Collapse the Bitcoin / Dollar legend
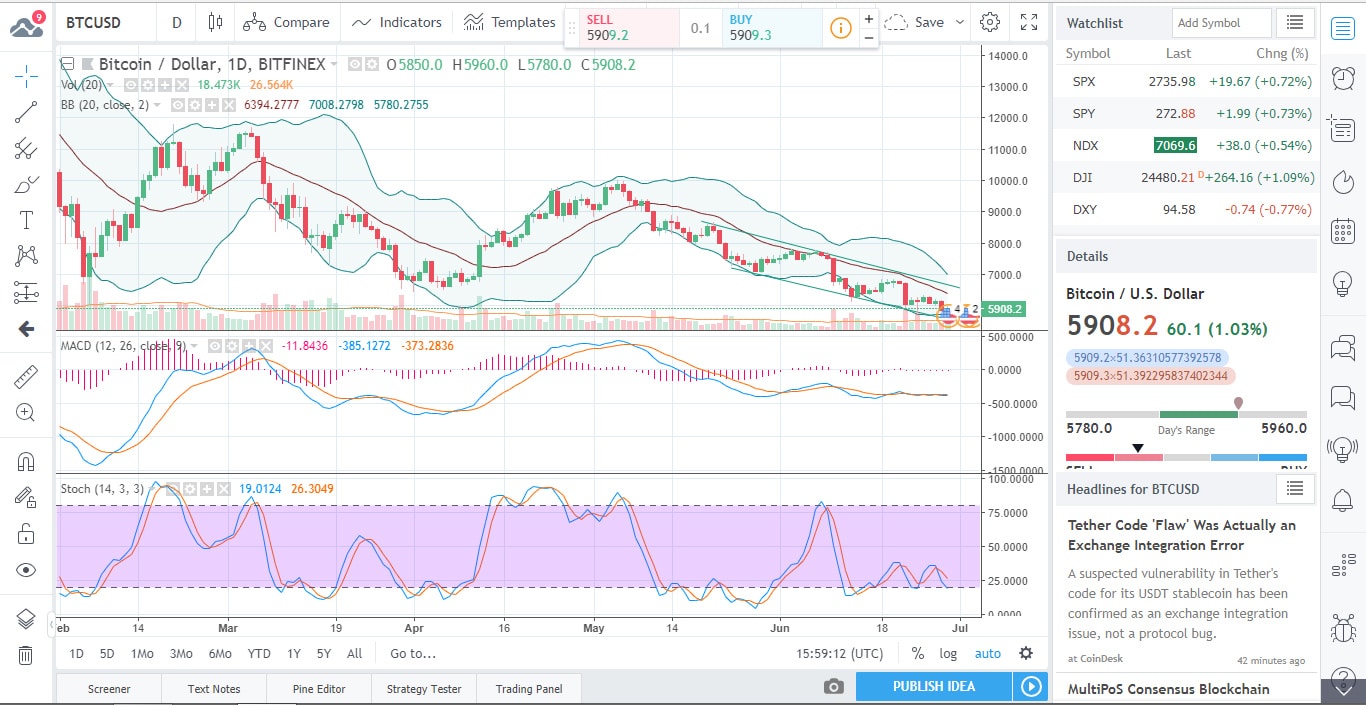 point(68,64)
